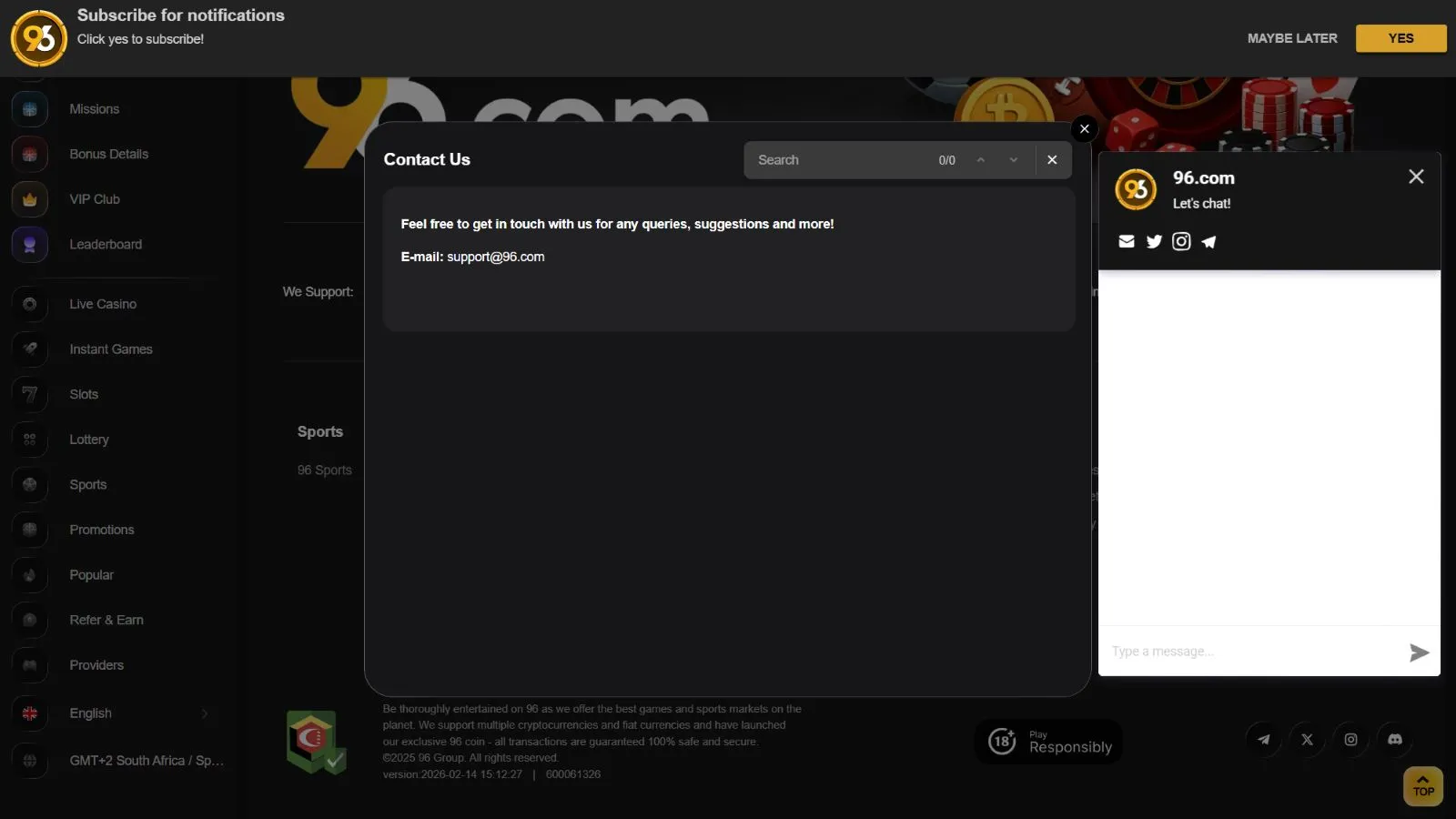Click the email icon in chat header

pyautogui.click(x=1127, y=241)
